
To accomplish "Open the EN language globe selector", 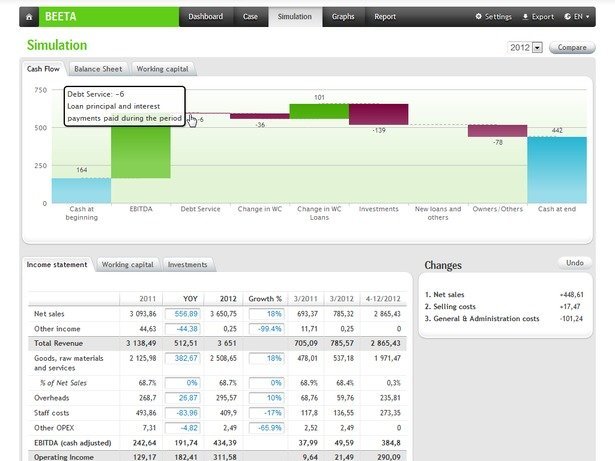I will [568, 17].
